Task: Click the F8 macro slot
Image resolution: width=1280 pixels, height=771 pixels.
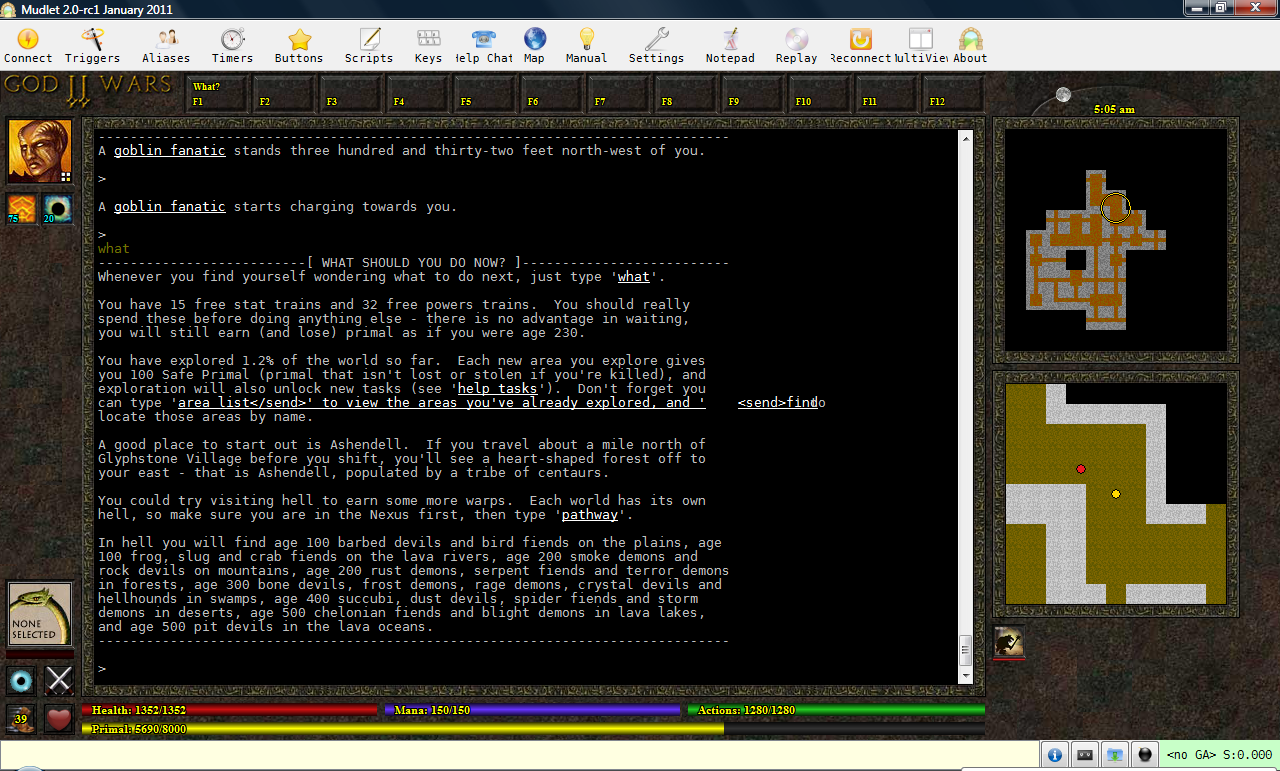Action: coord(686,94)
